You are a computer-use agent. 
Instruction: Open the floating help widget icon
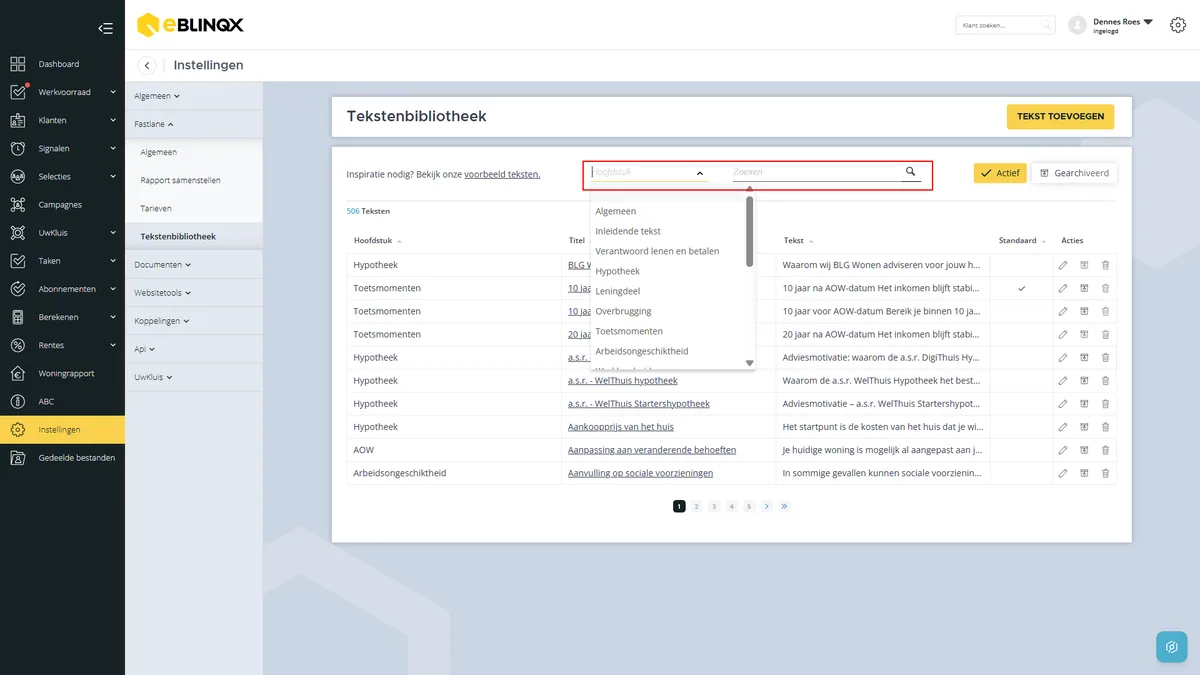pyautogui.click(x=1172, y=647)
